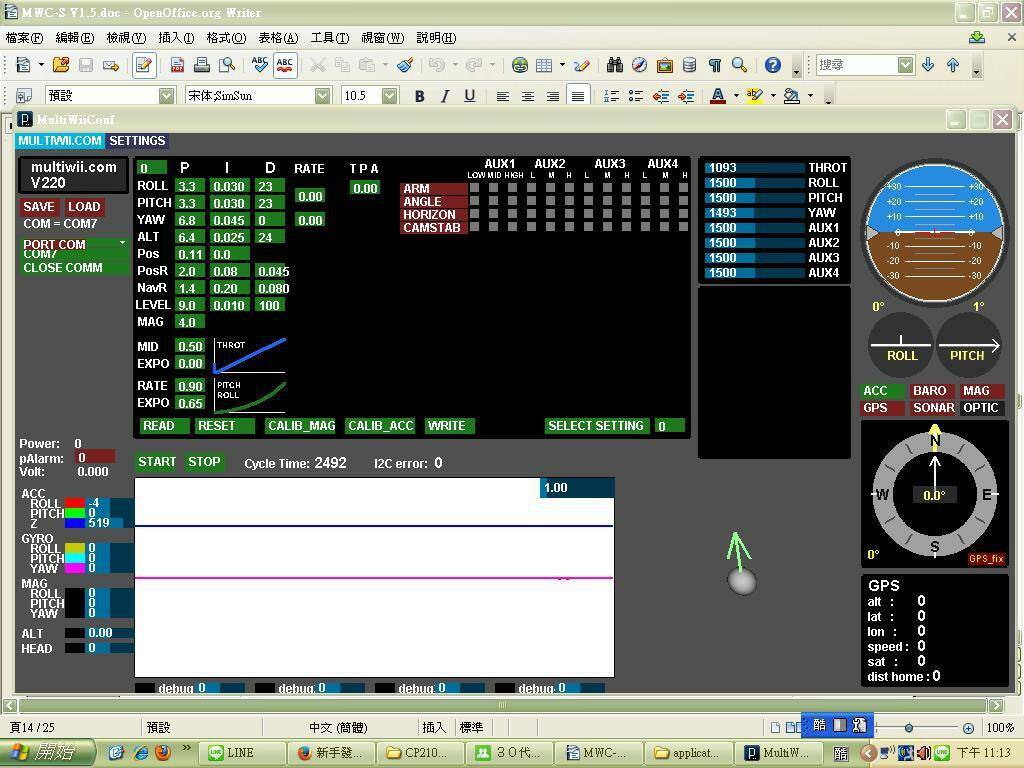Image resolution: width=1024 pixels, height=768 pixels.
Task: Turn on numbered list
Action: pyautogui.click(x=611, y=96)
